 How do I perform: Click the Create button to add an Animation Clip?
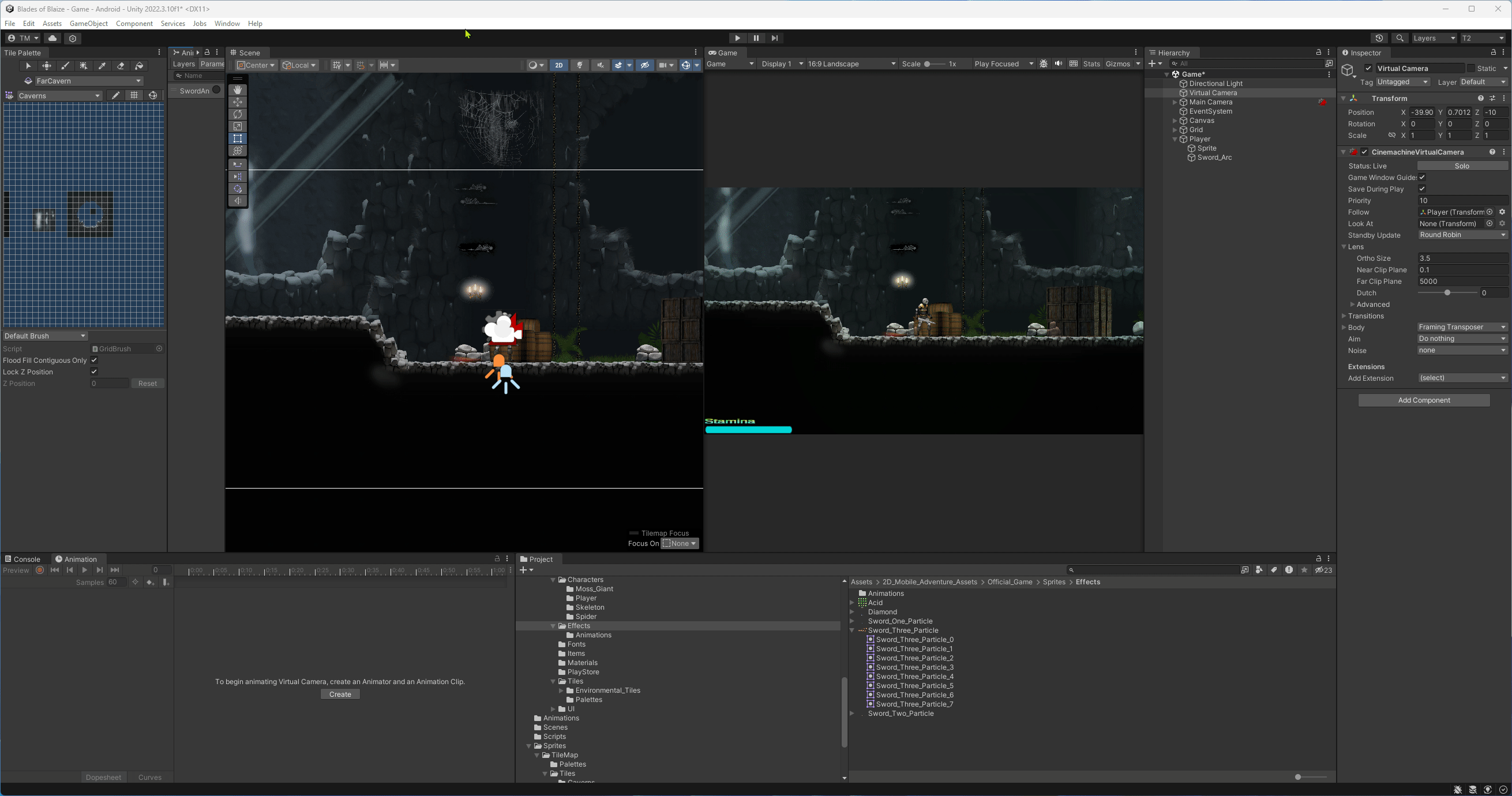coord(340,694)
